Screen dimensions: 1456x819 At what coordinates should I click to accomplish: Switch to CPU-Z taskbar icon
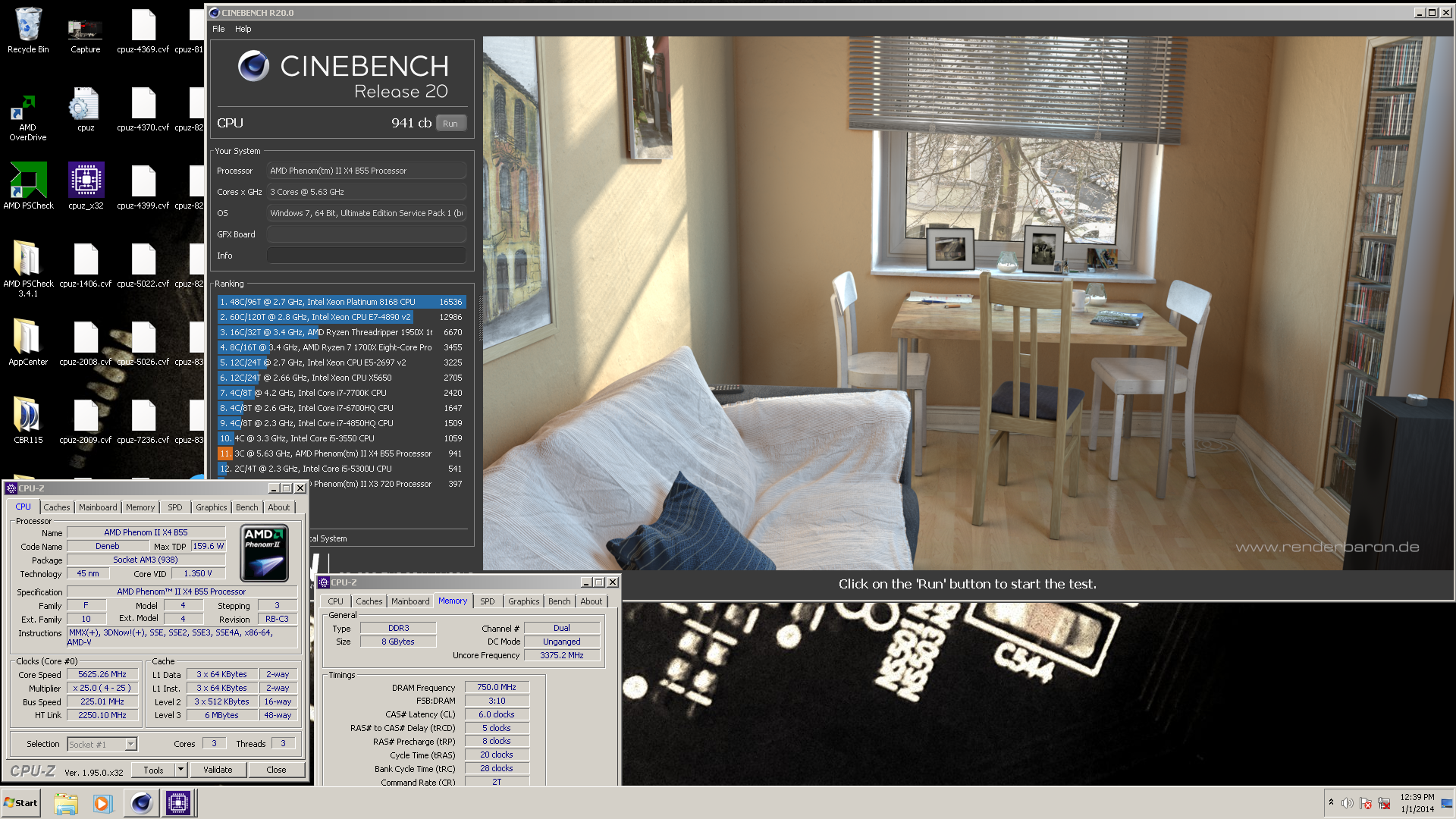tap(178, 803)
